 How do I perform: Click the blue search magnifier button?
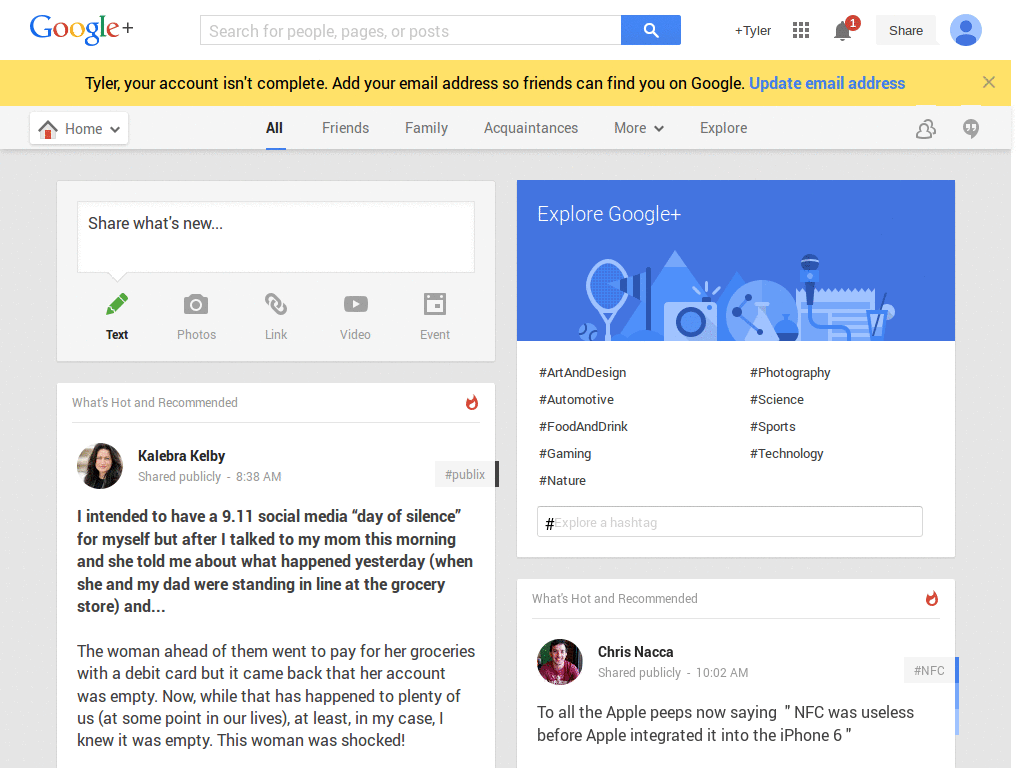650,30
